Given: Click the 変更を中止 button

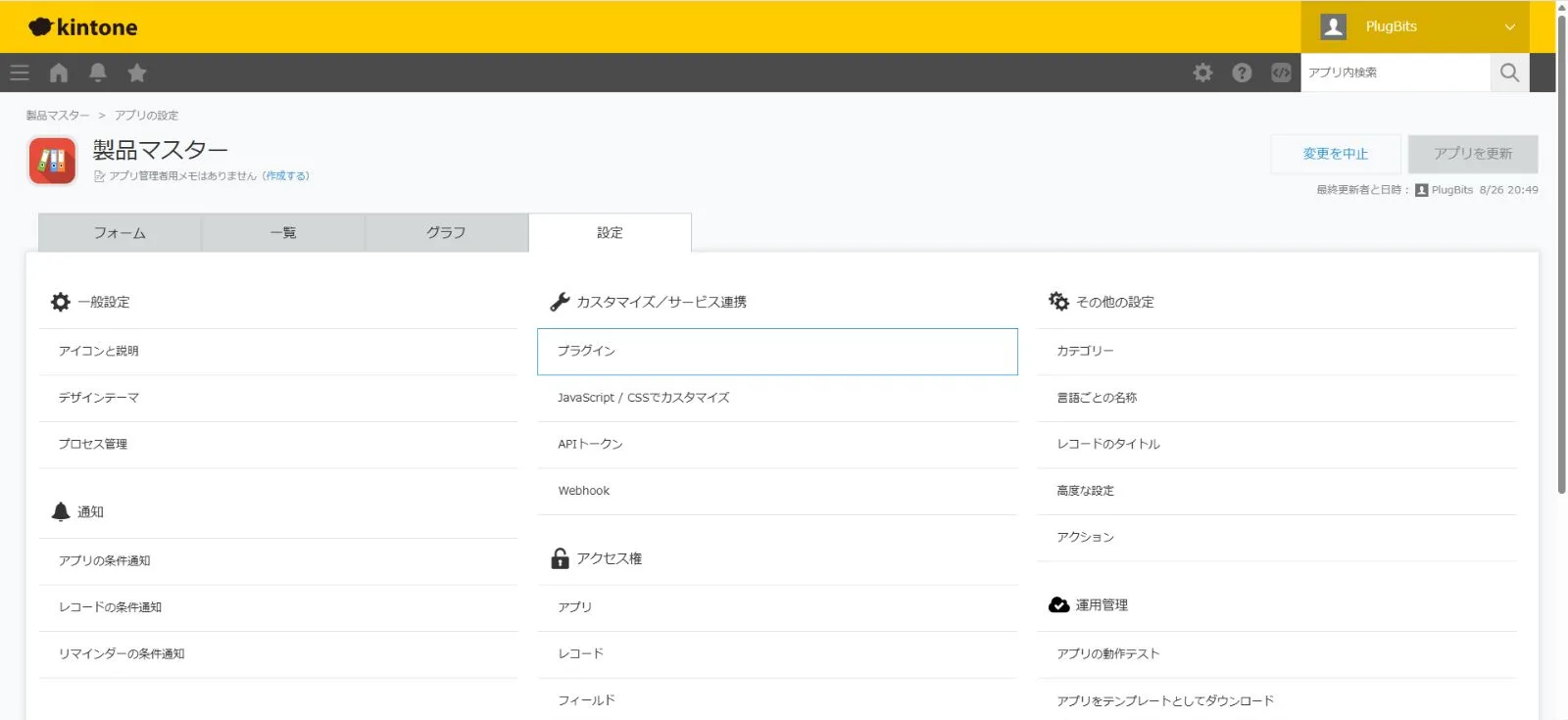Looking at the screenshot, I should 1336,154.
